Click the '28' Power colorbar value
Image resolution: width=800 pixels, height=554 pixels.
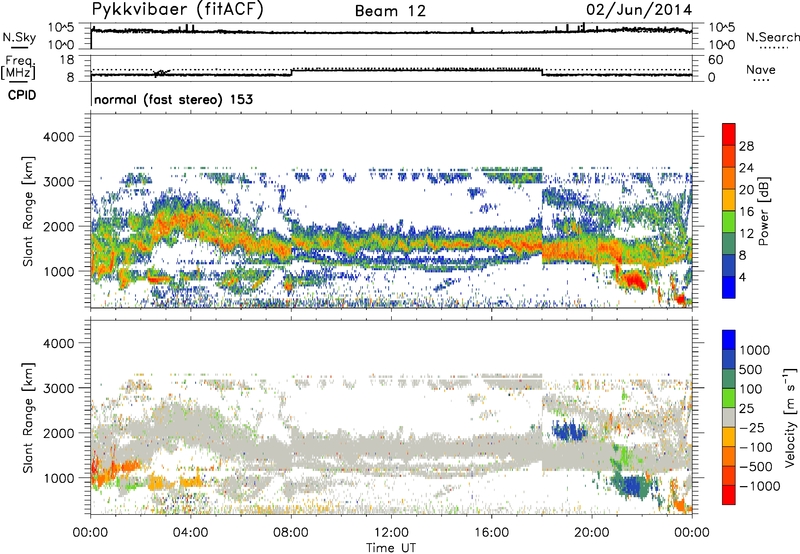pos(746,146)
